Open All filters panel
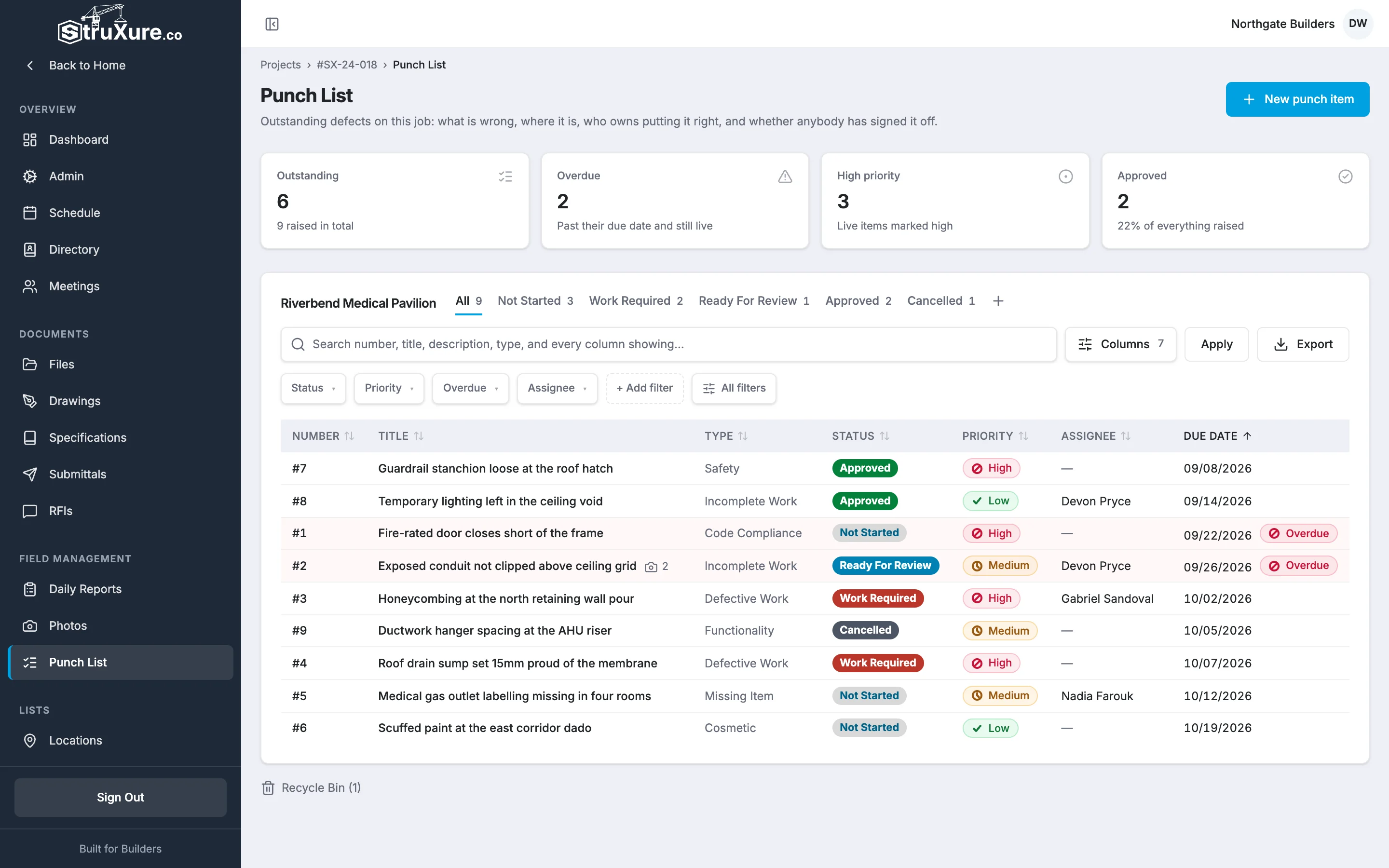The height and width of the screenshot is (868, 1389). click(734, 388)
